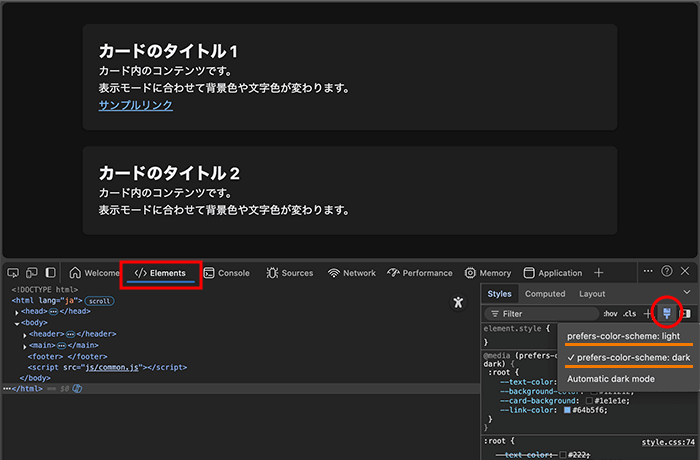Image resolution: width=700 pixels, height=460 pixels.
Task: Open the Memory tab
Action: coord(488,273)
